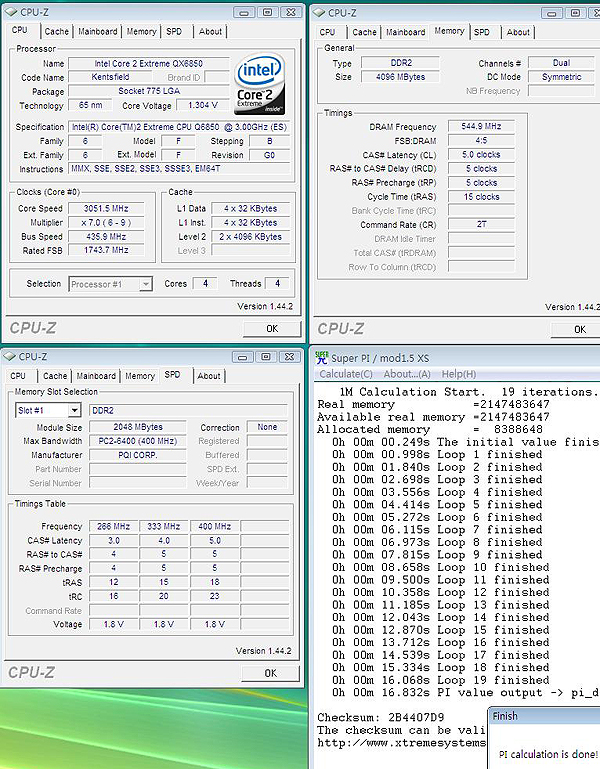This screenshot has width=600, height=769.
Task: Click OK in the CPU-Z SPD window
Action: tap(270, 673)
